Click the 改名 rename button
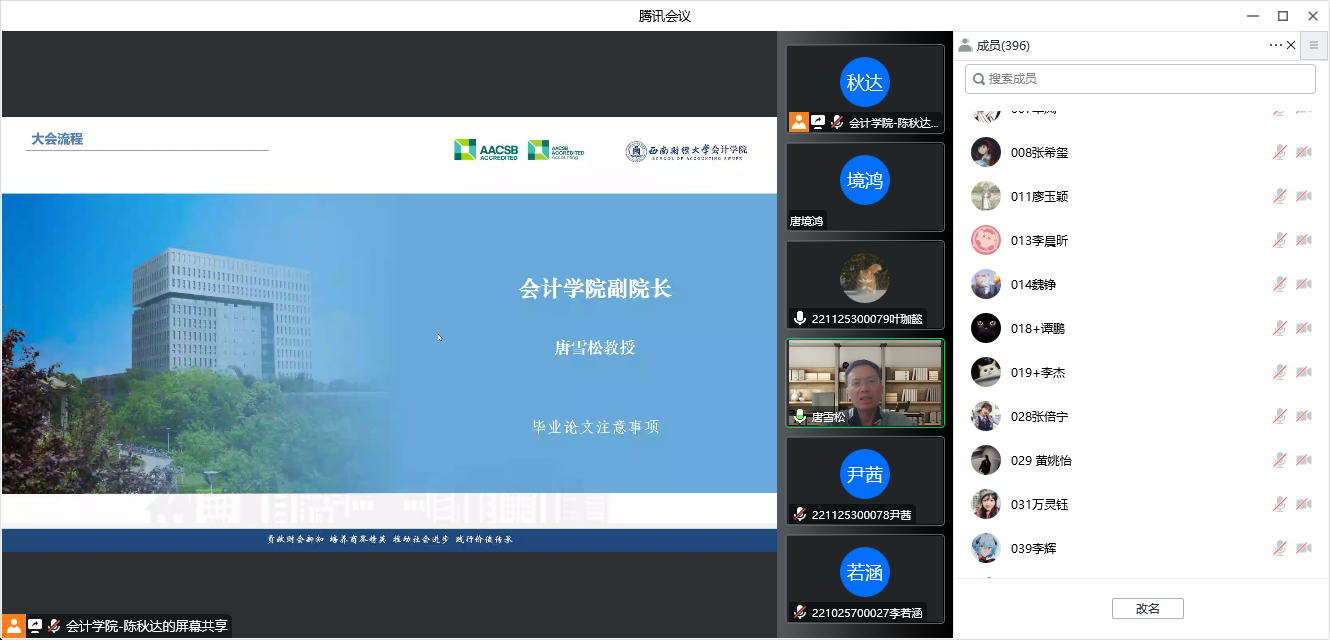The image size is (1330, 640). click(1147, 608)
